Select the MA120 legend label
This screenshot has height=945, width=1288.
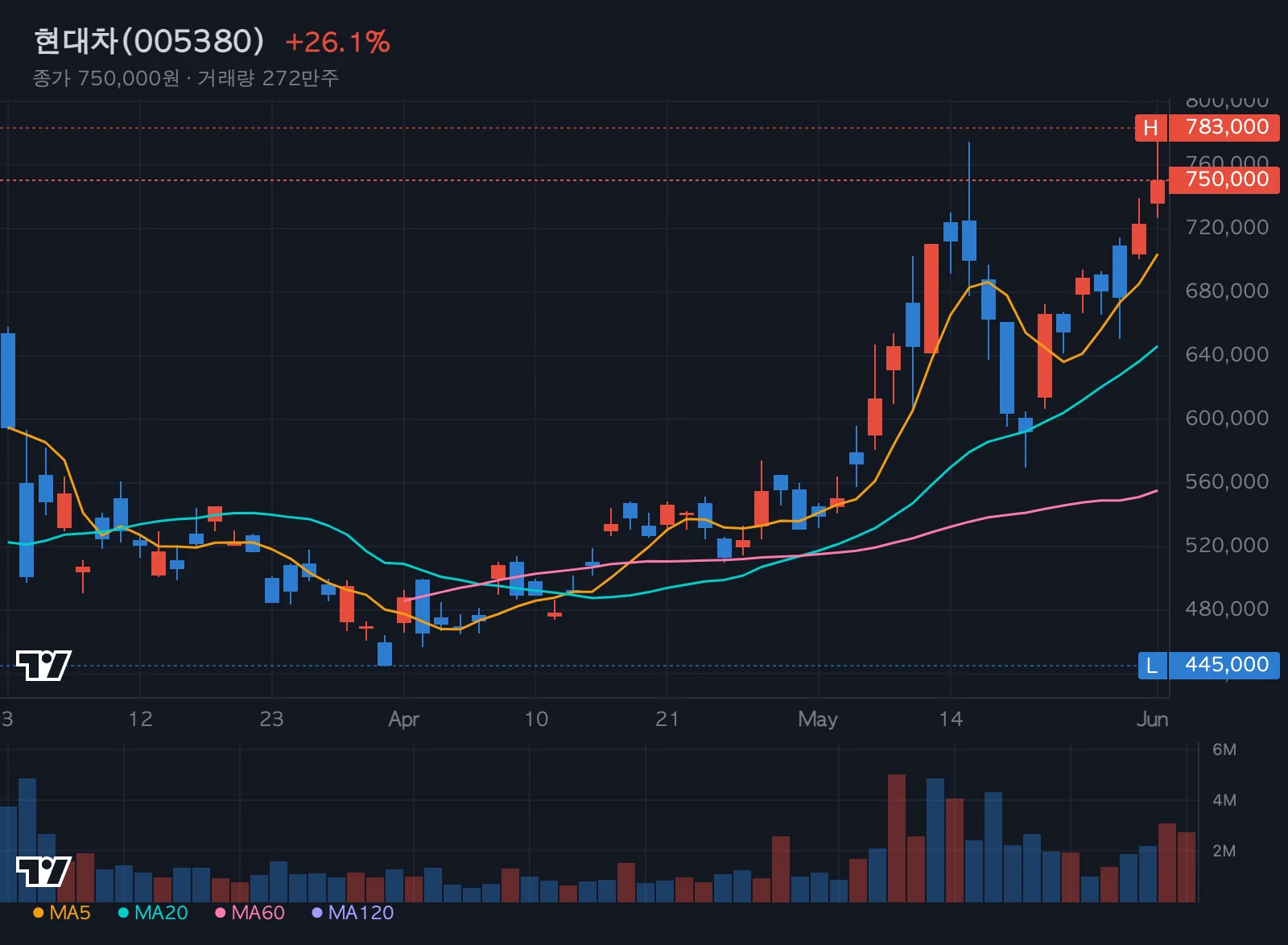(361, 913)
